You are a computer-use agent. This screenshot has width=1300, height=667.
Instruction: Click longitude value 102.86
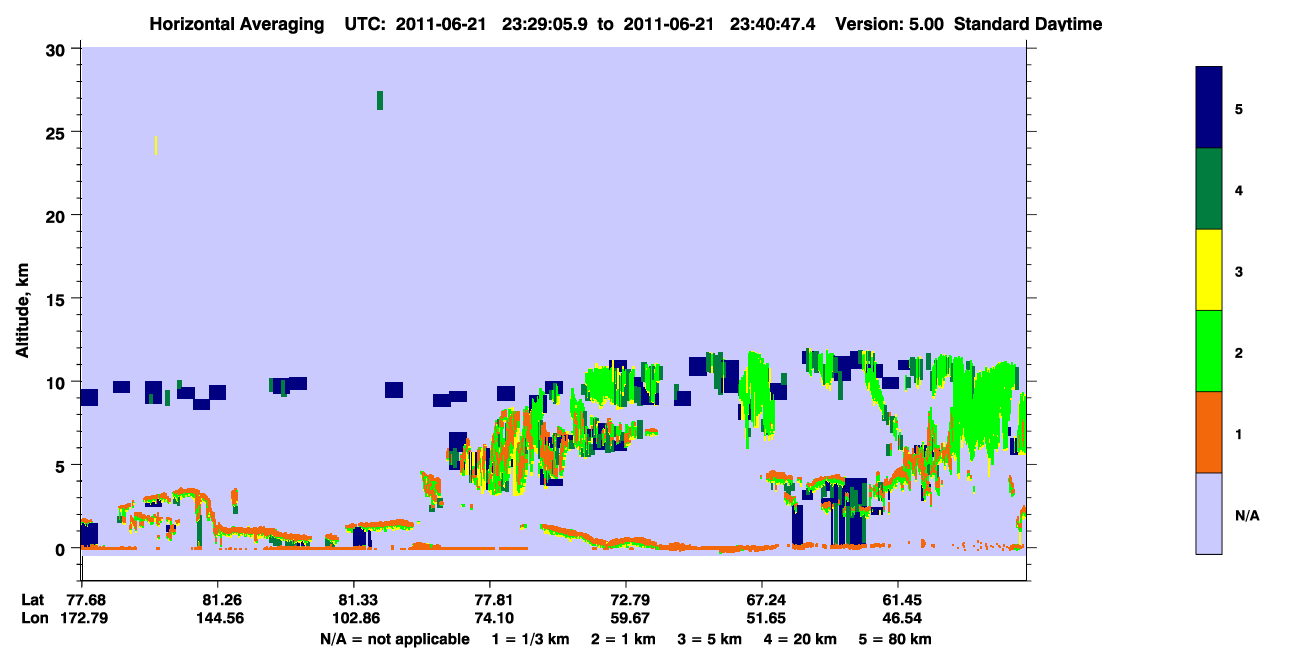point(354,618)
